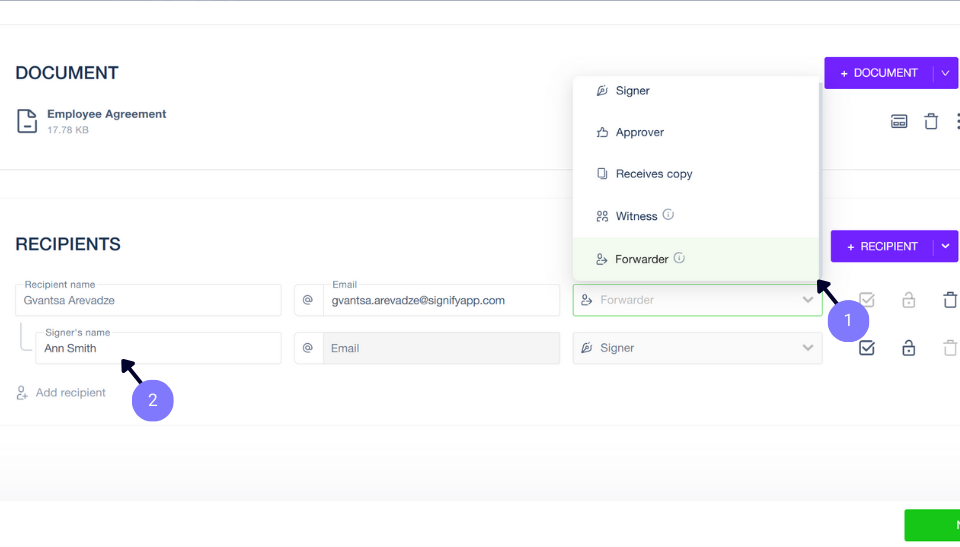The image size is (960, 547).
Task: Toggle the checkbox in Ann Smith row
Action: coord(866,347)
